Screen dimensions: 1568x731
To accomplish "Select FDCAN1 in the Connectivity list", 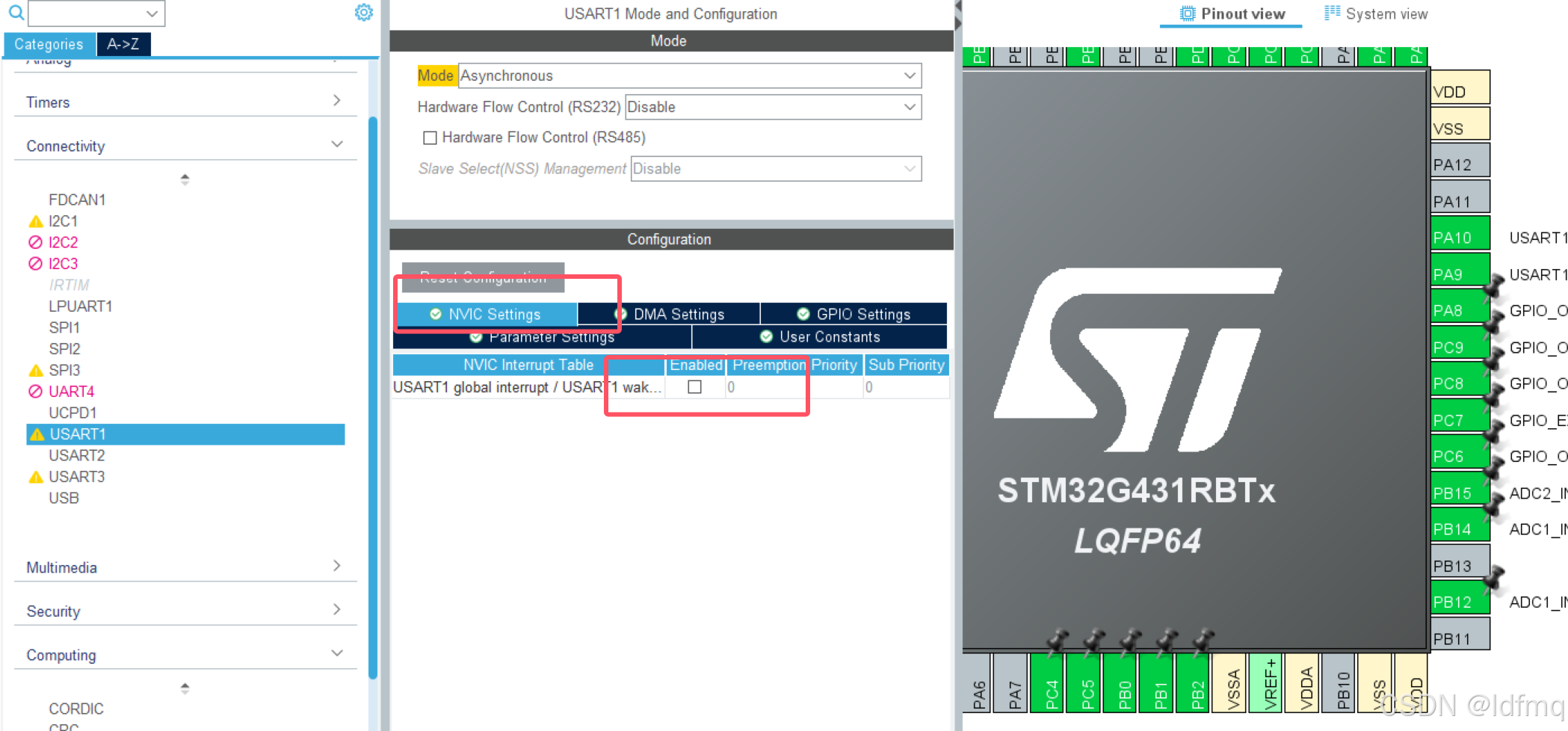I will (77, 200).
